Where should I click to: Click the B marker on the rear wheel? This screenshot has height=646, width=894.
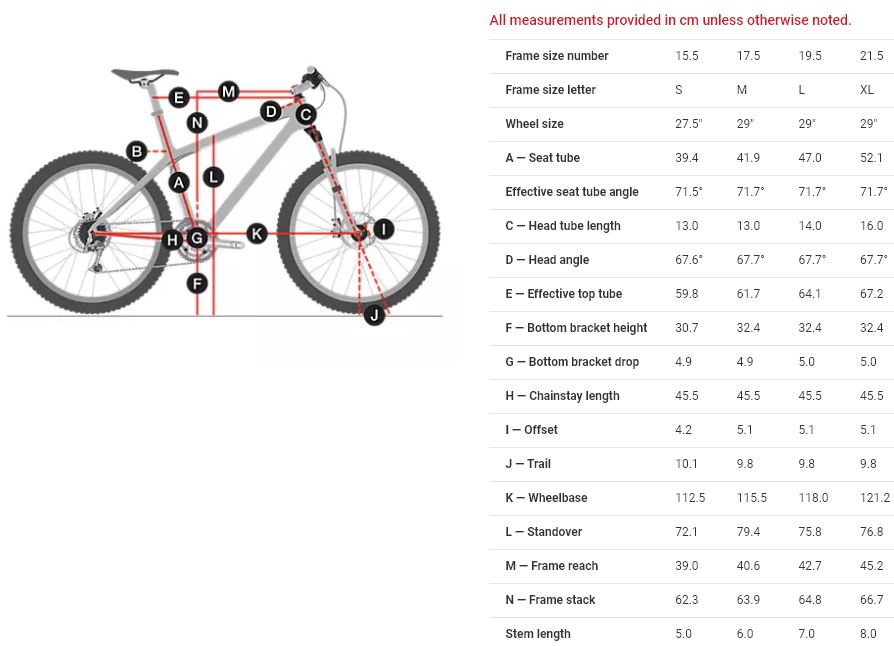pos(137,152)
